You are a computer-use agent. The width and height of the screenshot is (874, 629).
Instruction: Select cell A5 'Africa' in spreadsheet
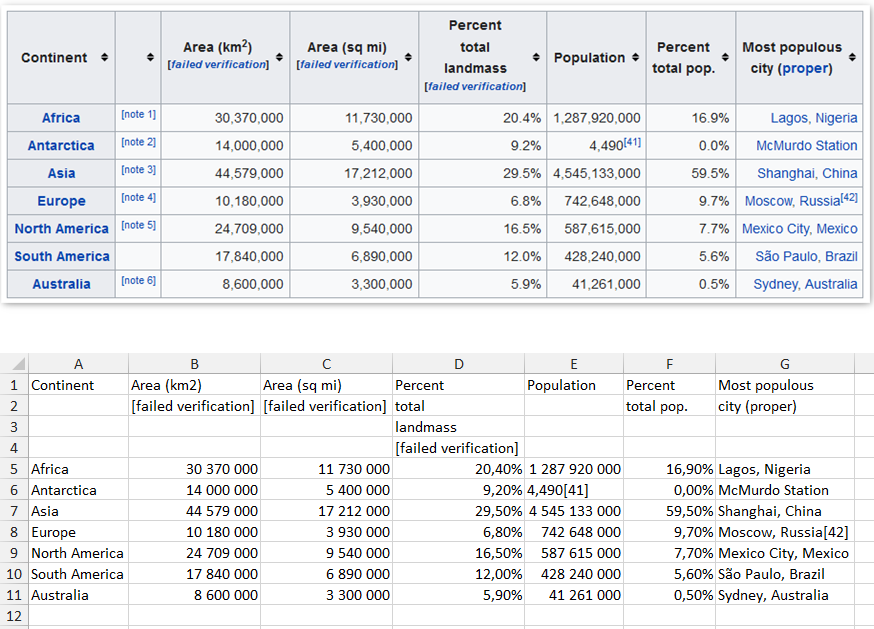[79, 470]
